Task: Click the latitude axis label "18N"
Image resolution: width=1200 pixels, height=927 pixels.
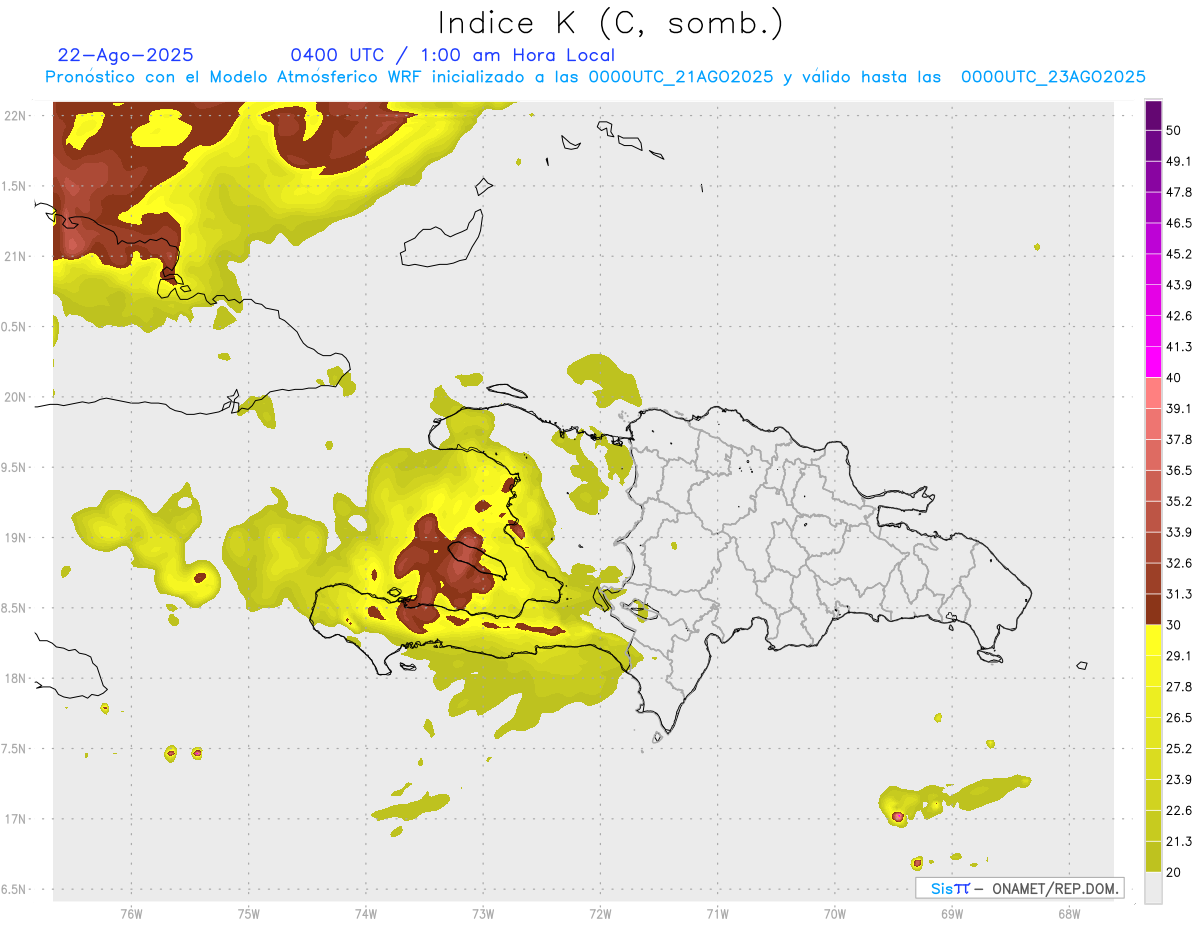Action: (15, 679)
